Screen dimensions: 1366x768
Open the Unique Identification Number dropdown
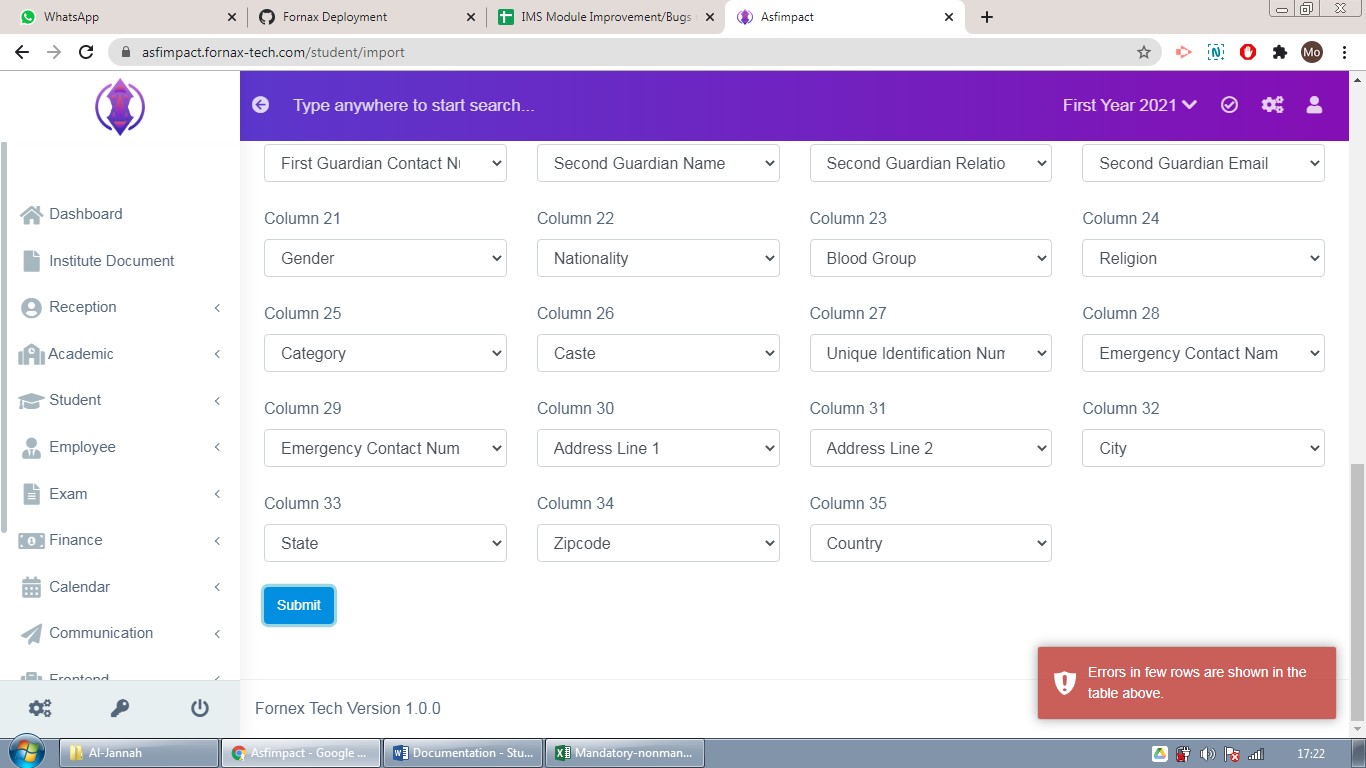tap(931, 353)
